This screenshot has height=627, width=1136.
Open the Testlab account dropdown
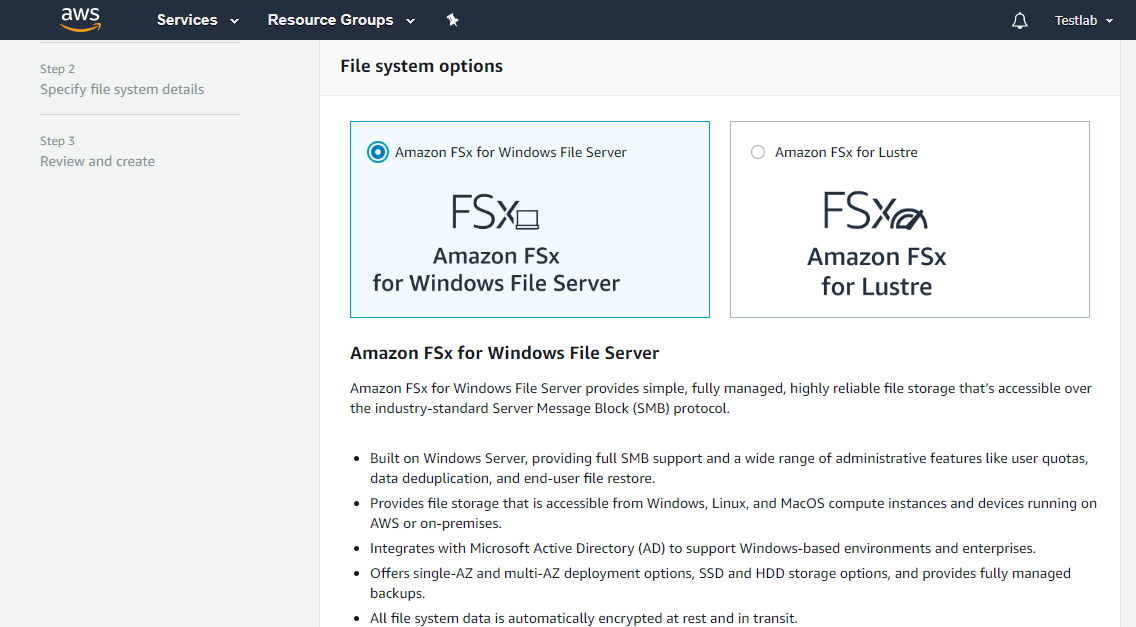(1084, 21)
